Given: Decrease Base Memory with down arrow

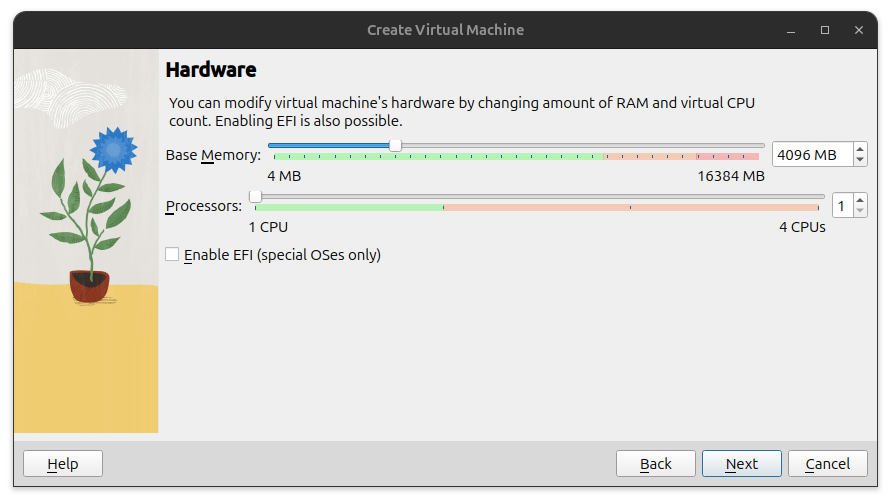Looking at the screenshot, I should click(x=860, y=160).
